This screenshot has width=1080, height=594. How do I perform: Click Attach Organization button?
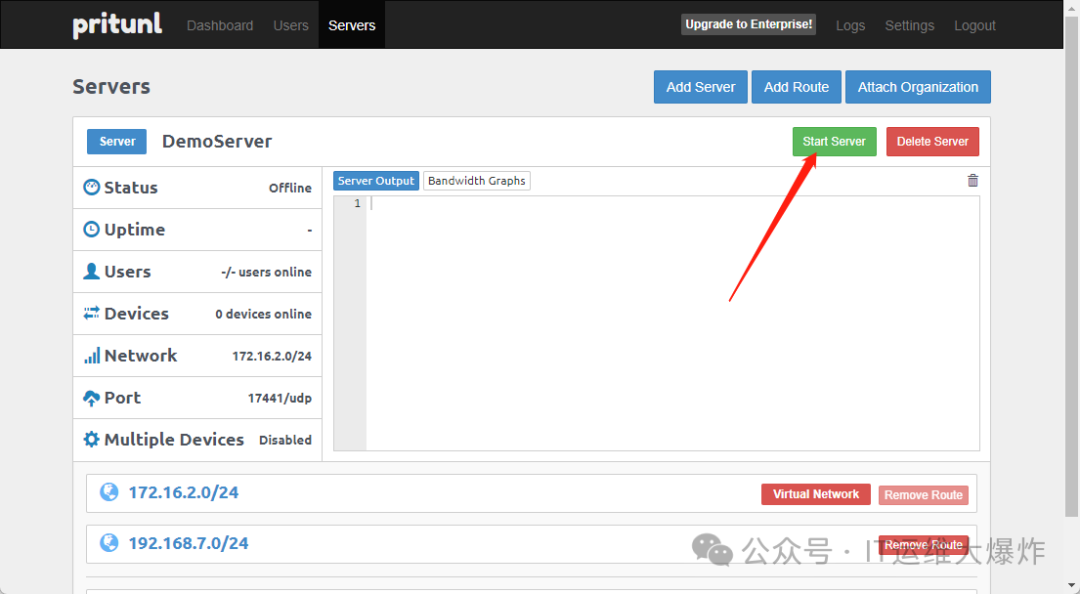click(x=917, y=87)
